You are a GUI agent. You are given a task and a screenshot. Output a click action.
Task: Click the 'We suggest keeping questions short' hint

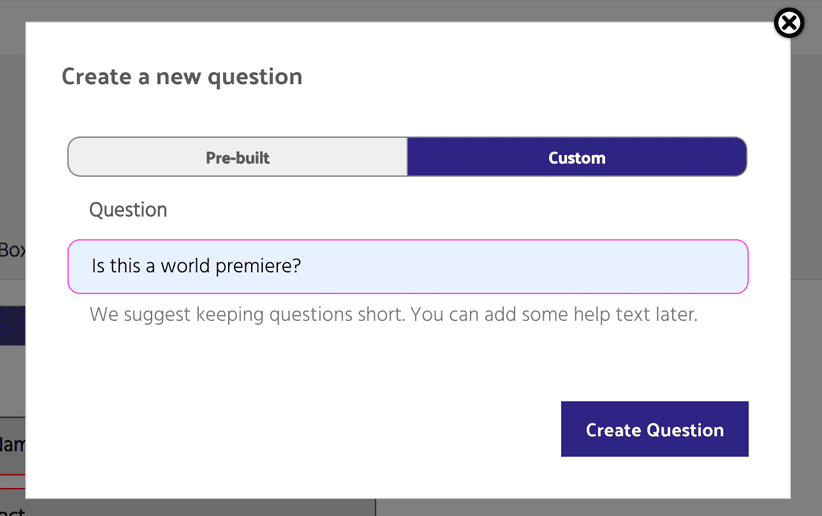(x=393, y=315)
